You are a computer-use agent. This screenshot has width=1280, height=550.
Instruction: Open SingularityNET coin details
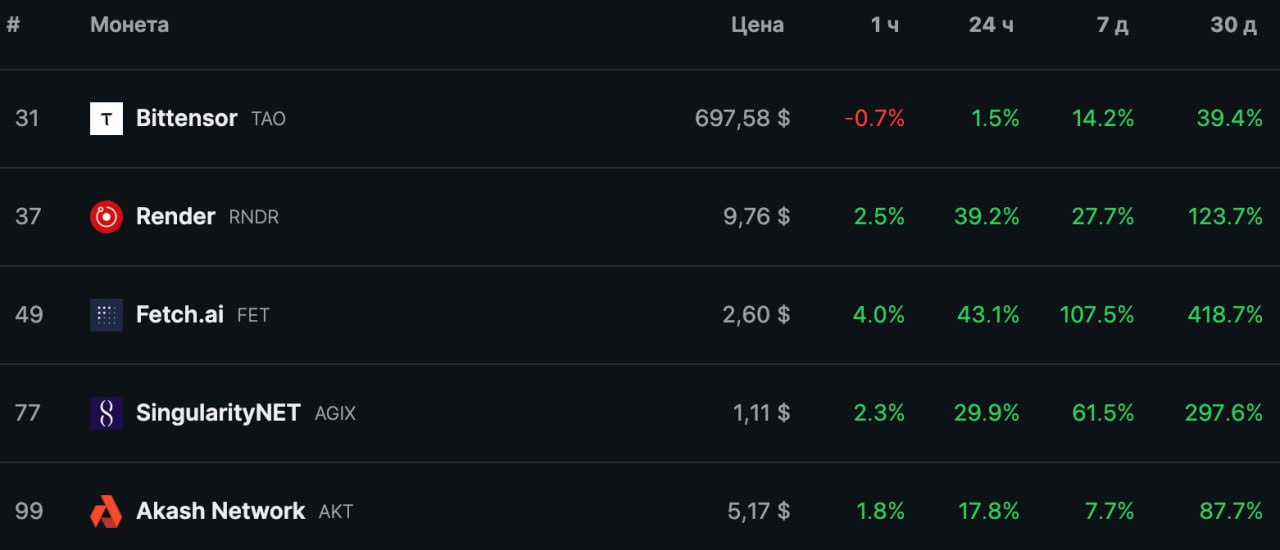(x=218, y=413)
